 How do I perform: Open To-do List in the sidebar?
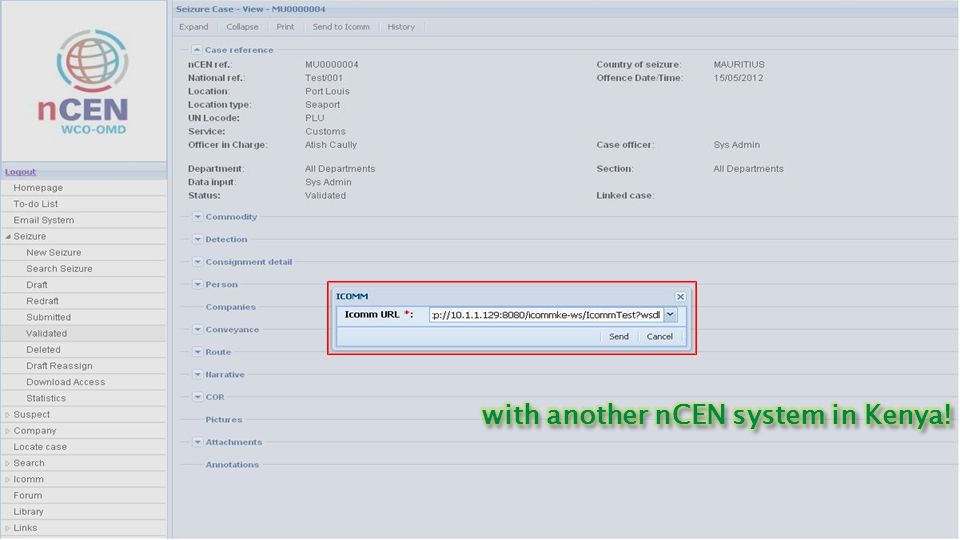coord(36,204)
